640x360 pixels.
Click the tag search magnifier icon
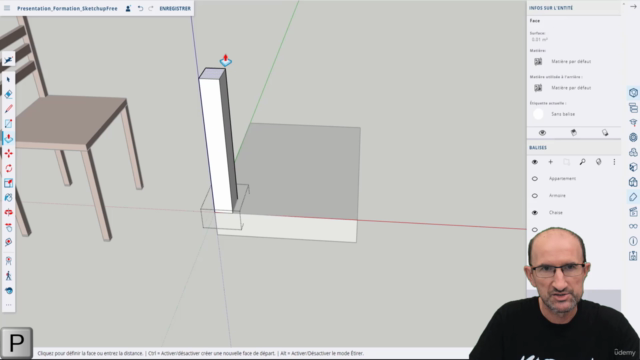pos(582,162)
